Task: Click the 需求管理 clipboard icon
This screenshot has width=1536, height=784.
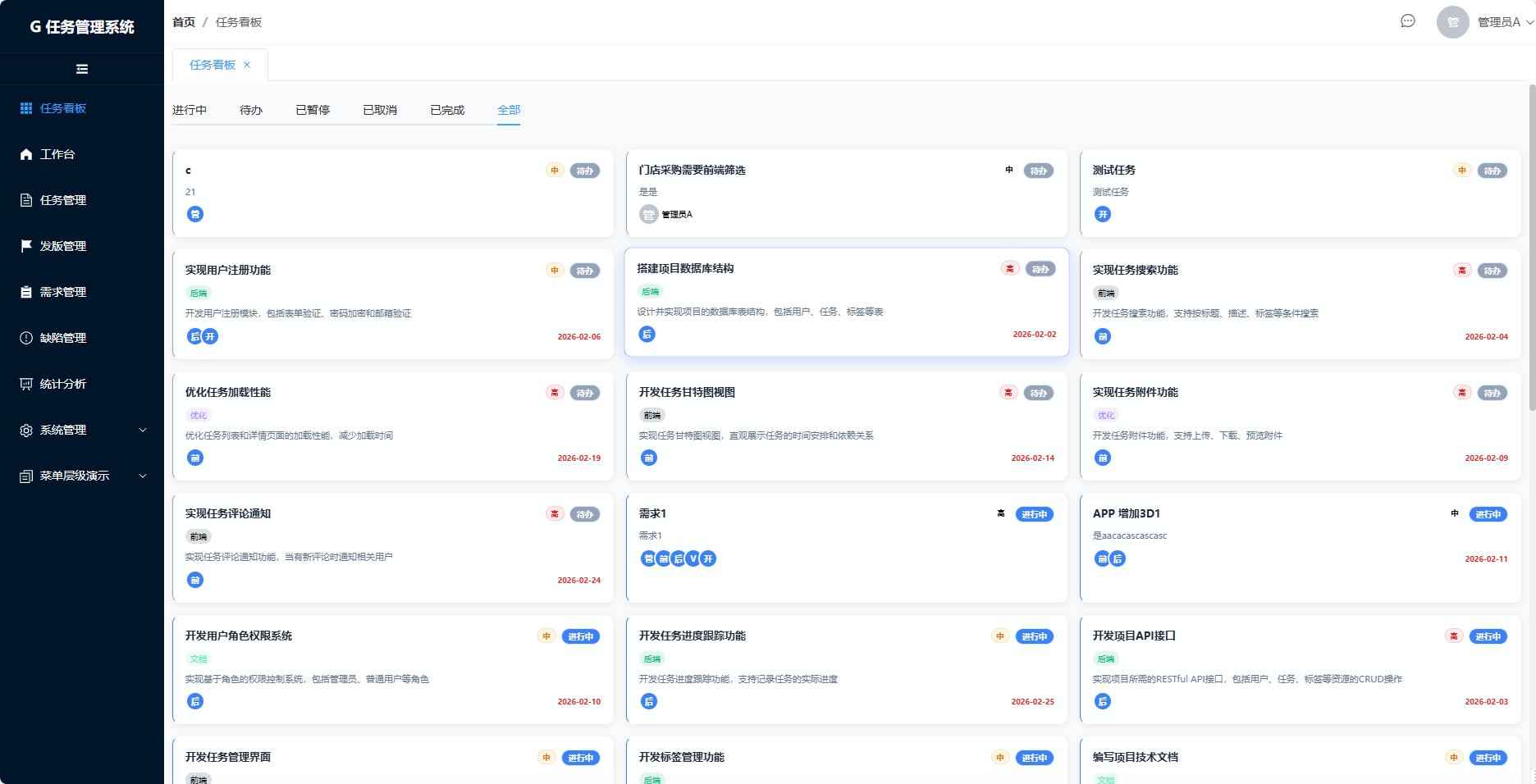Action: pos(26,292)
